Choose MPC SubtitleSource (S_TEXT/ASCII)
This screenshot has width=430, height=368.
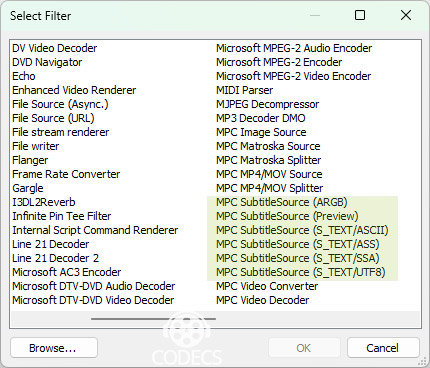[x=302, y=230]
